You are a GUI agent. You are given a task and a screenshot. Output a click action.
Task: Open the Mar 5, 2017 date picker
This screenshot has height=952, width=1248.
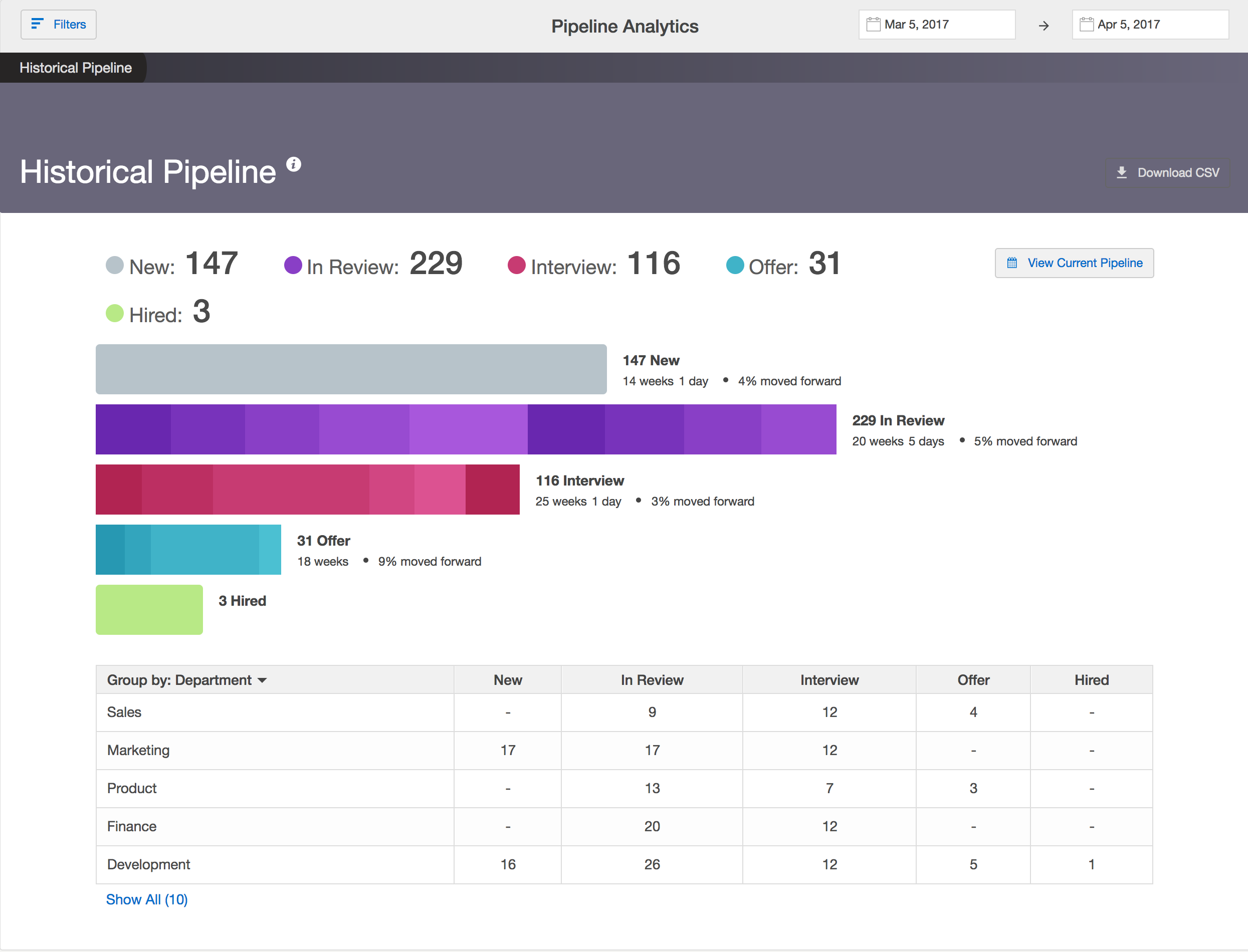coord(936,25)
